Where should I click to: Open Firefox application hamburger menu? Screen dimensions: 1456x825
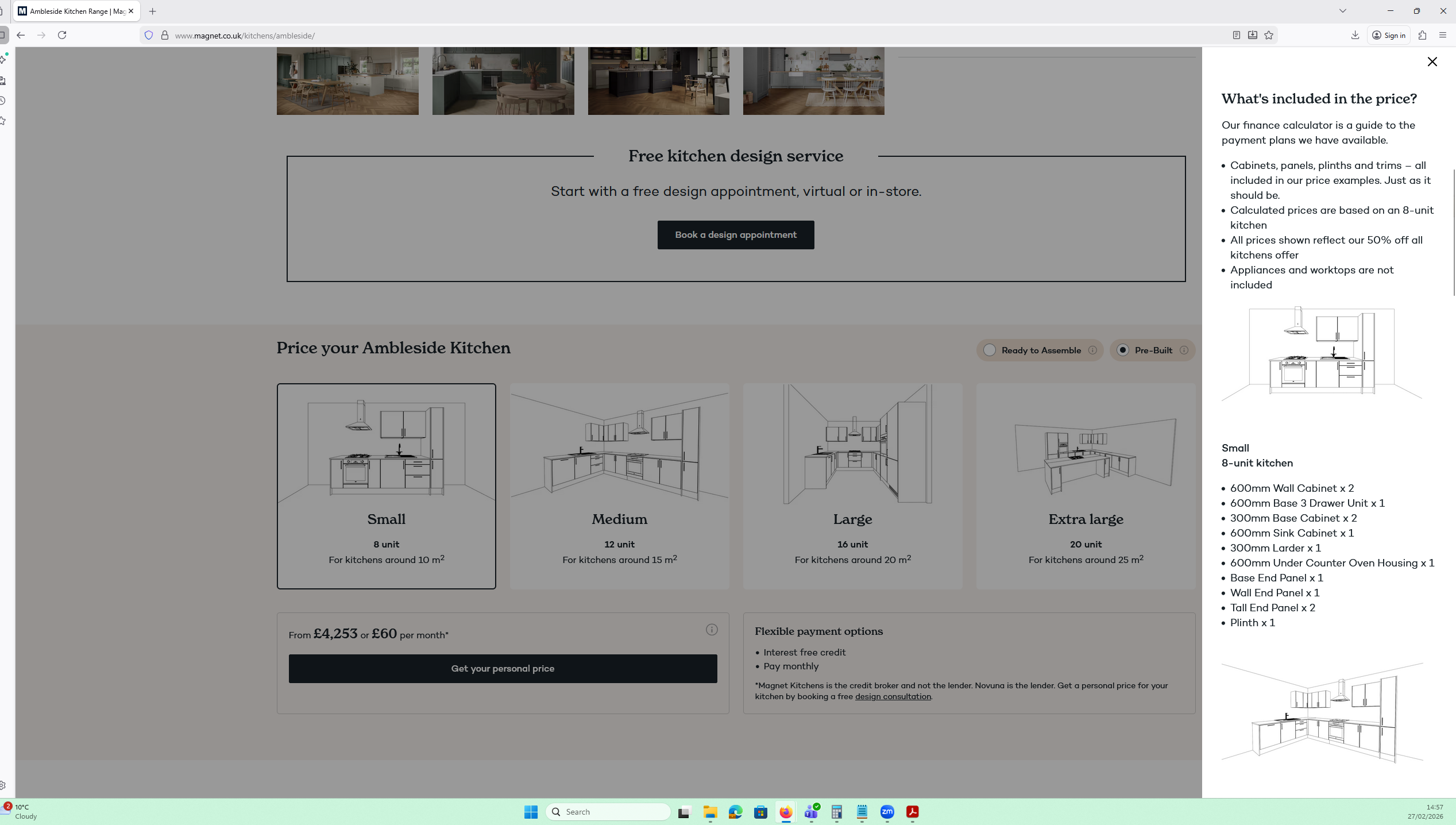click(1442, 35)
